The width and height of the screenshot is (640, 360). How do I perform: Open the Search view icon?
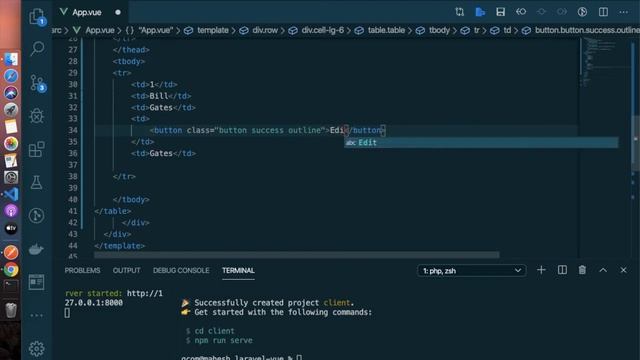37,49
